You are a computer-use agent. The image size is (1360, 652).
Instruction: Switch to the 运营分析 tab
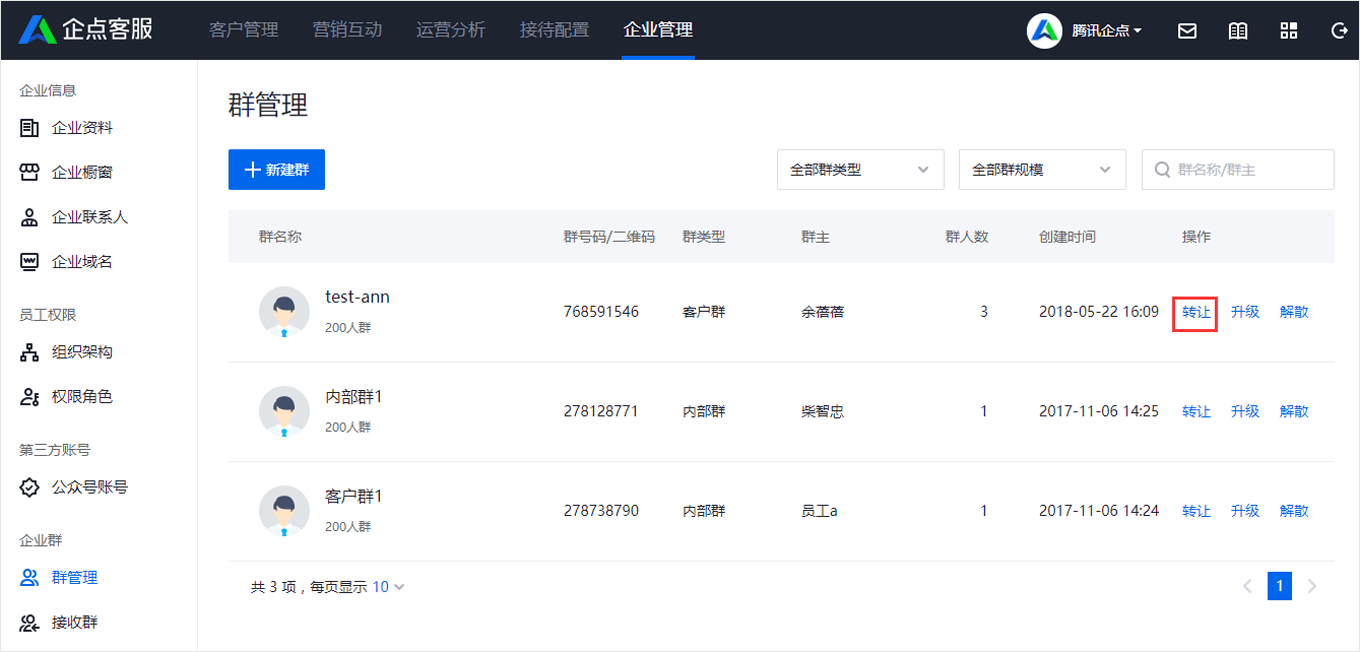[451, 30]
